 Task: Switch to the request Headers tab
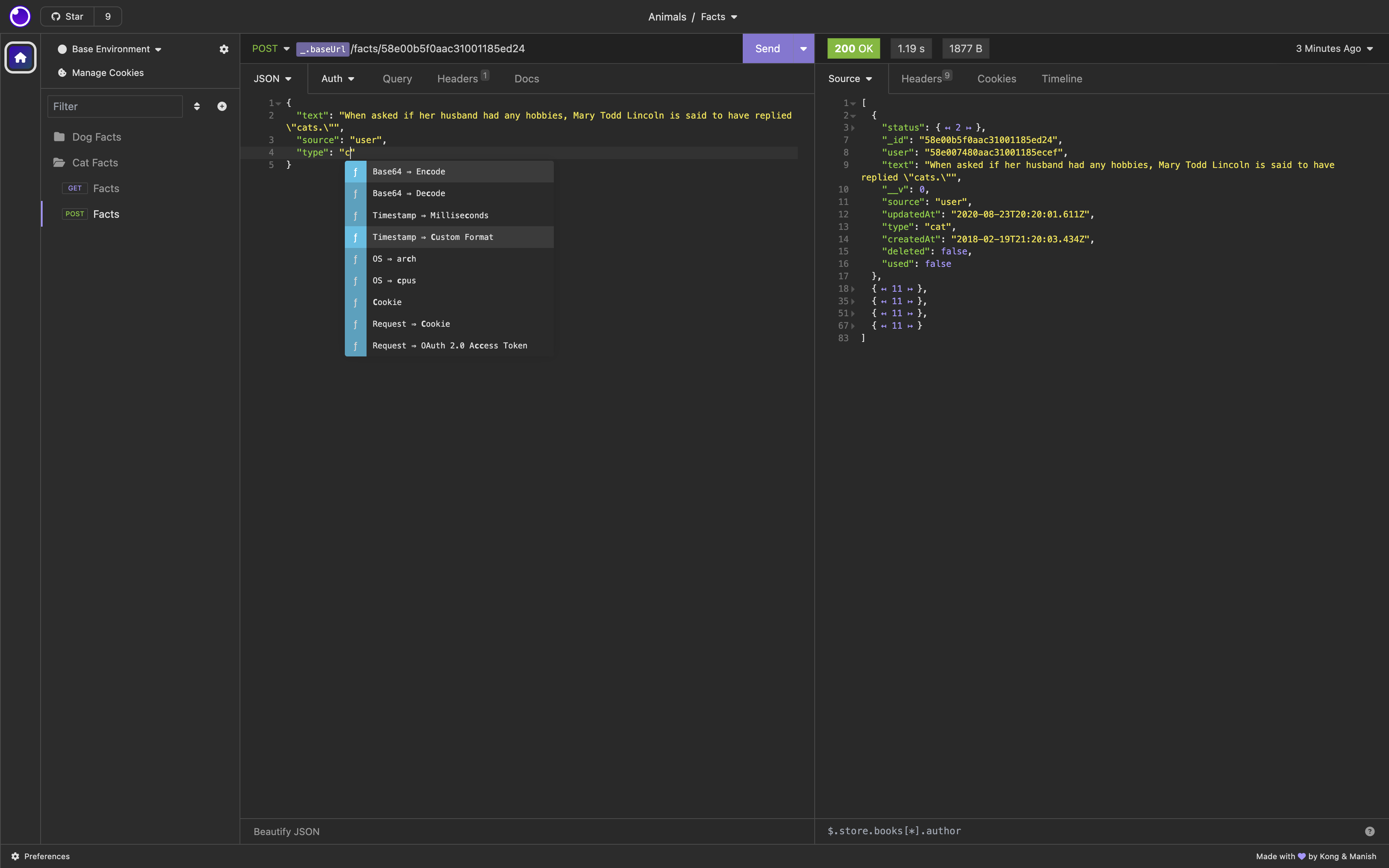coord(457,79)
